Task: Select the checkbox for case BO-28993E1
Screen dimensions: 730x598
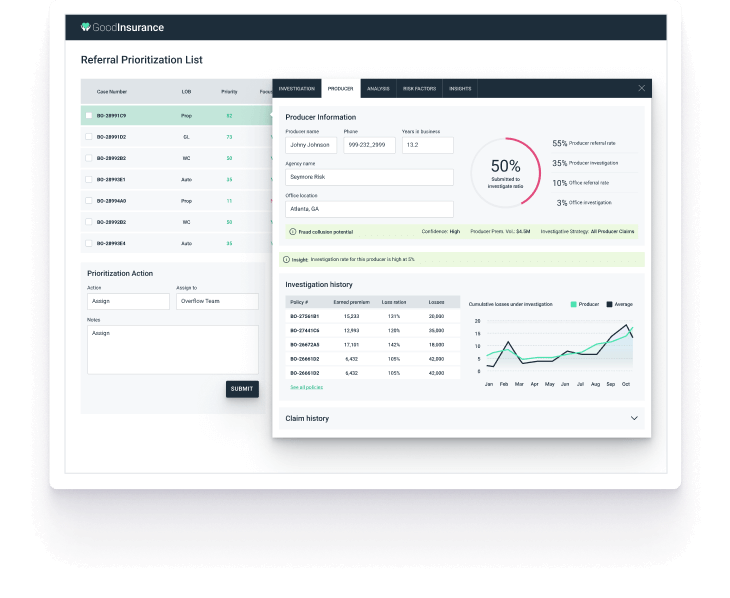Action: (88, 179)
